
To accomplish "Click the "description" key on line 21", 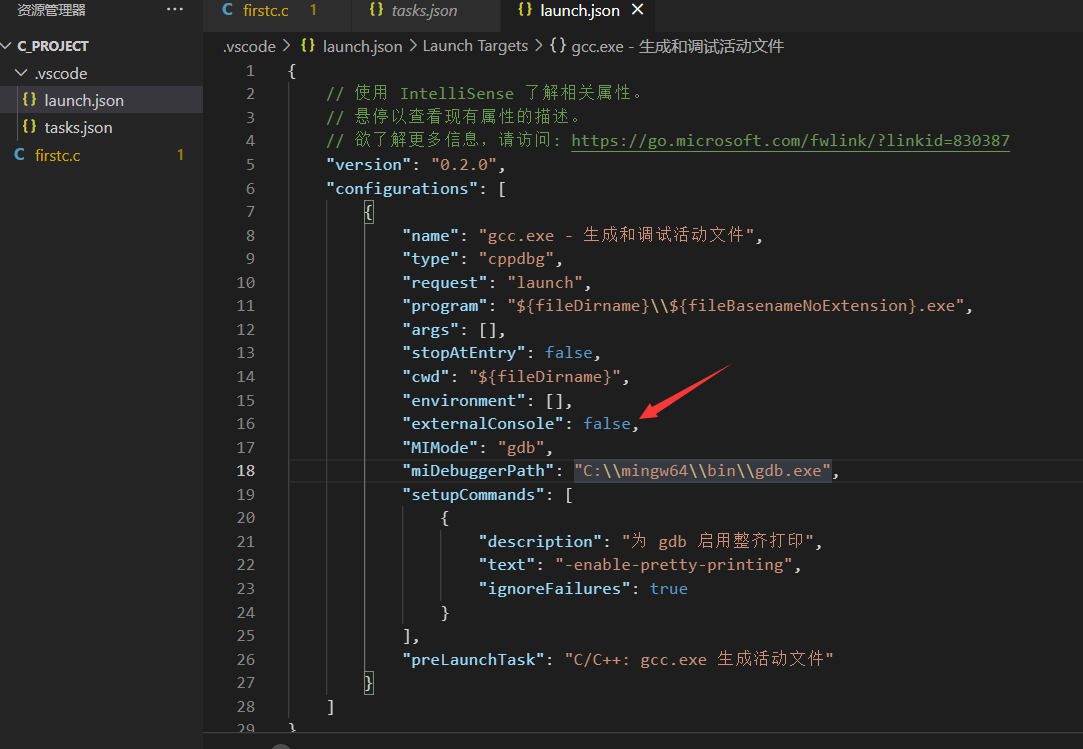I will pos(540,541).
